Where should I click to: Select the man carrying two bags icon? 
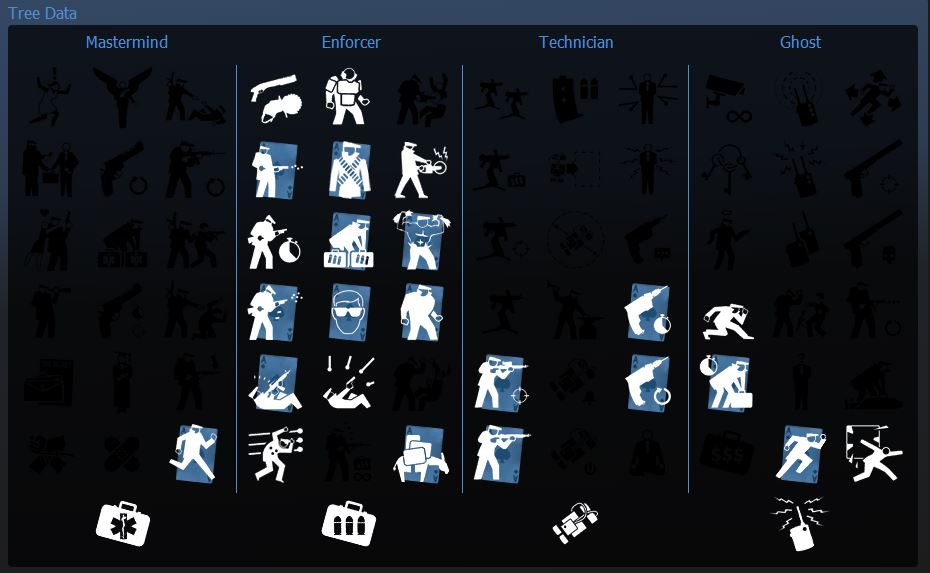point(349,241)
